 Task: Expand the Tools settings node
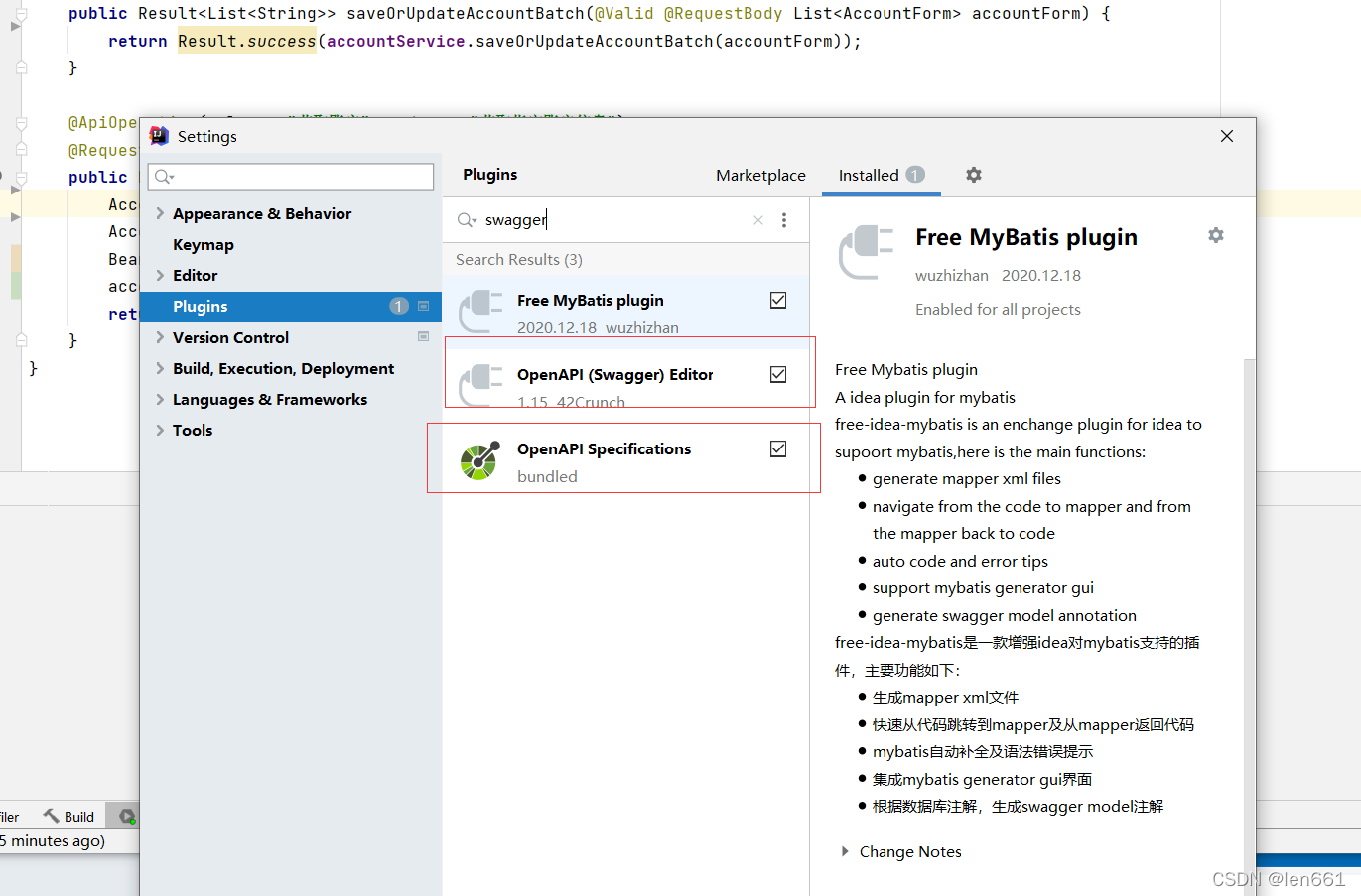coord(160,430)
